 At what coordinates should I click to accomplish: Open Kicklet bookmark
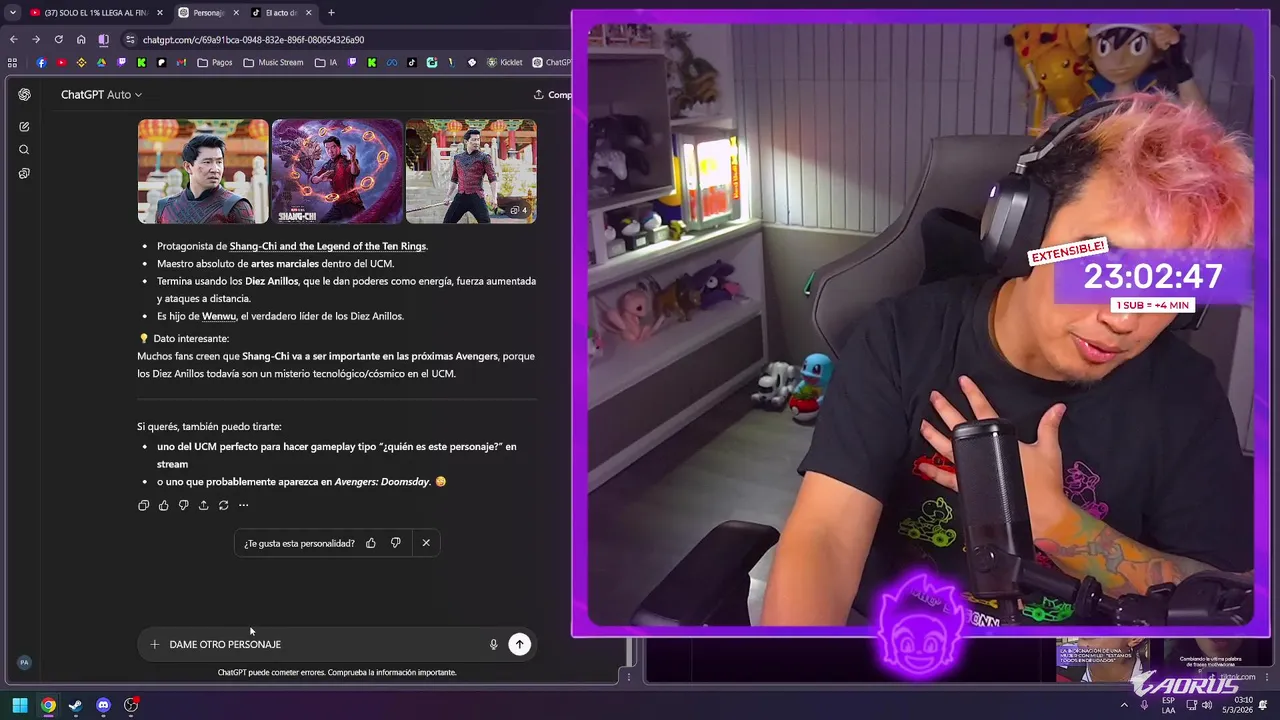[505, 62]
